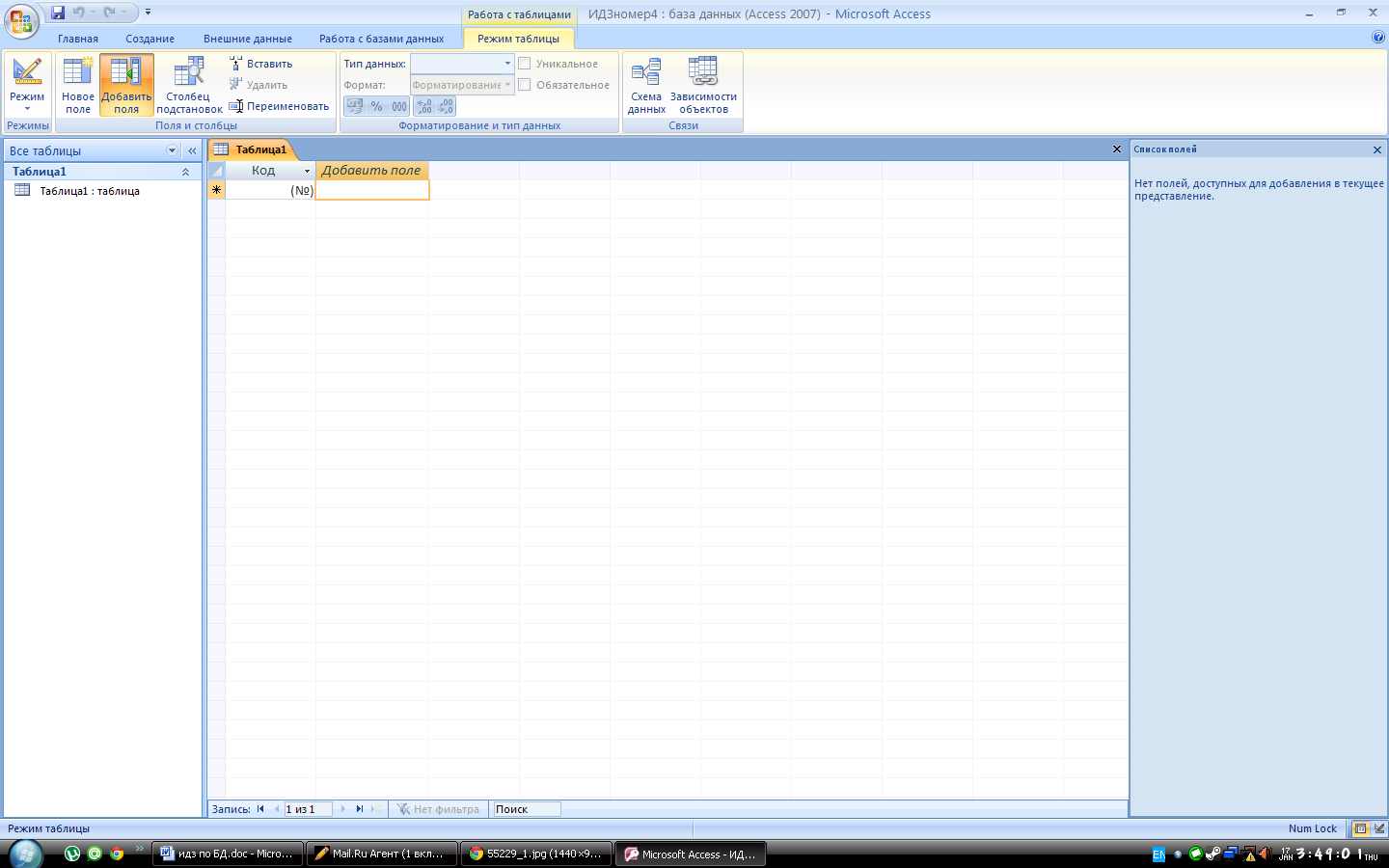Increase decimal places
This screenshot has height=868, width=1389.
[424, 106]
